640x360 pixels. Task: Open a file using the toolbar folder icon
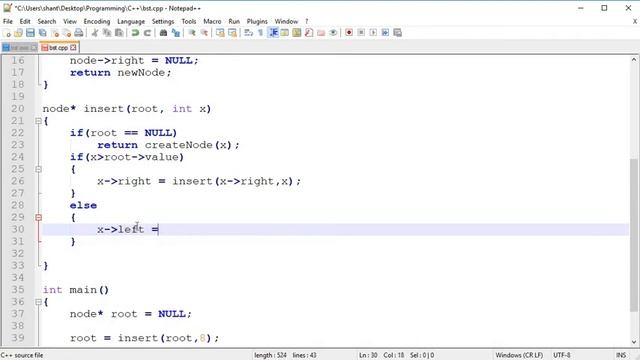tap(18, 33)
